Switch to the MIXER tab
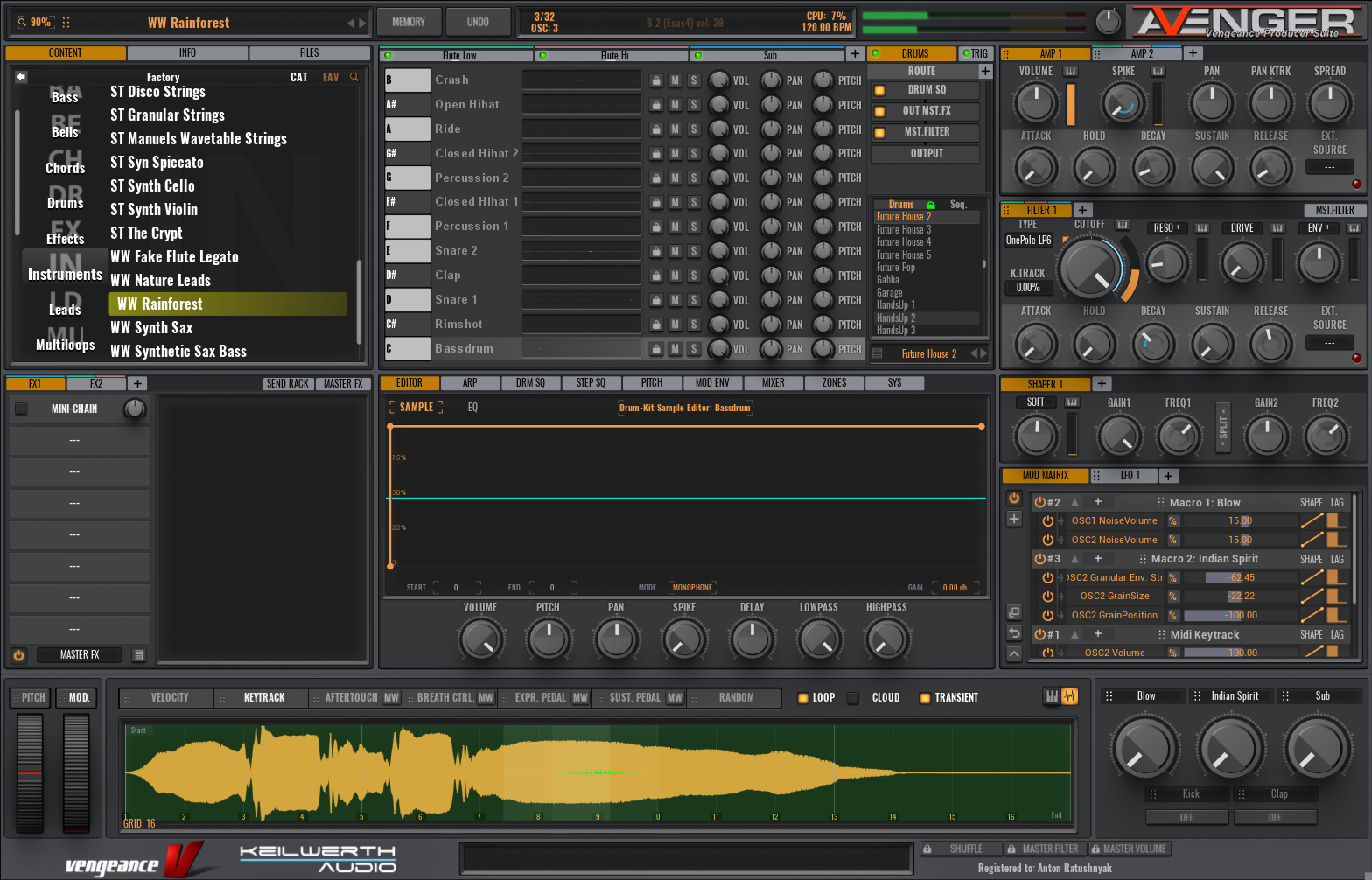 coord(773,383)
